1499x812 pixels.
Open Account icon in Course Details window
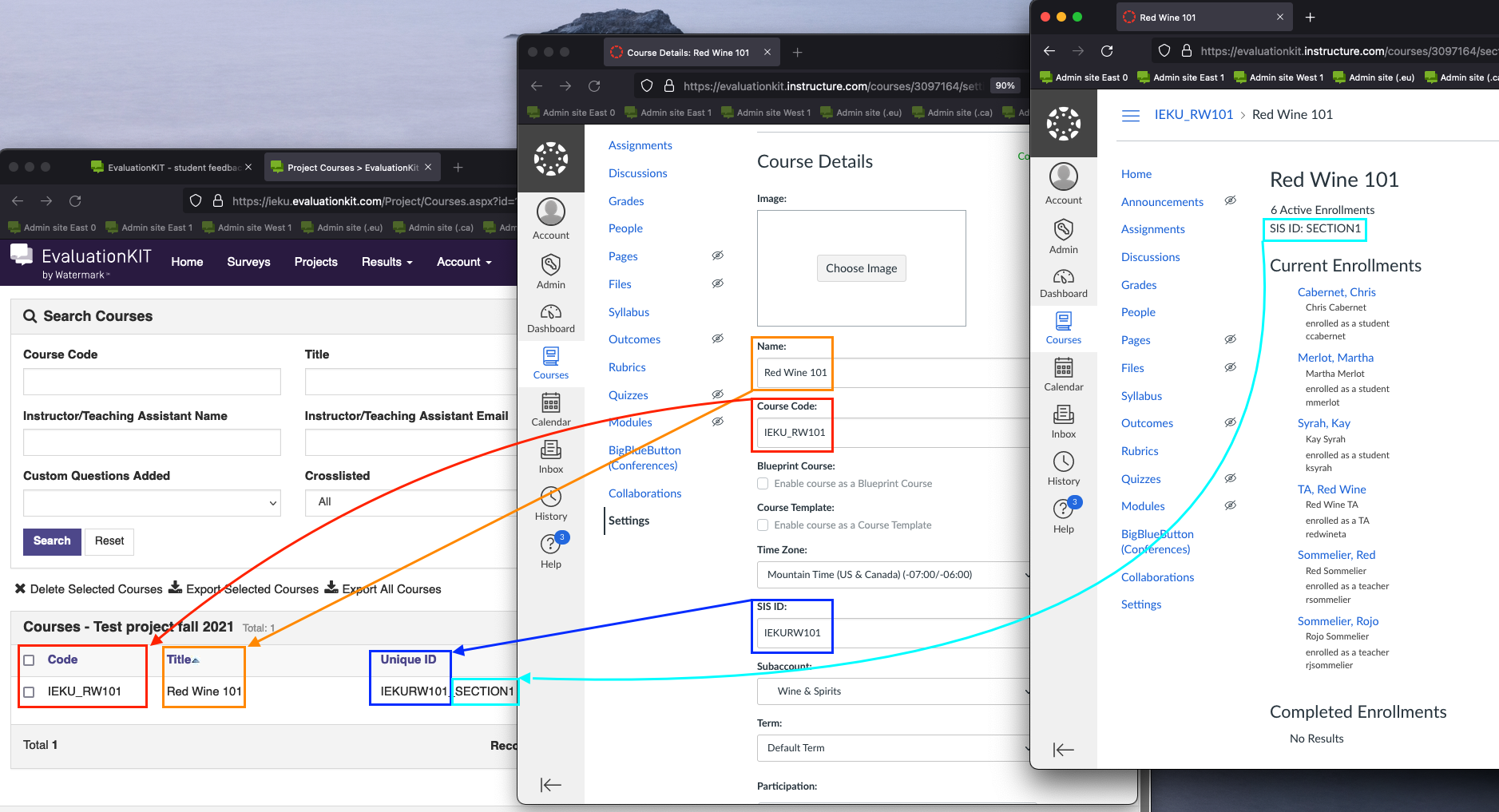click(551, 219)
